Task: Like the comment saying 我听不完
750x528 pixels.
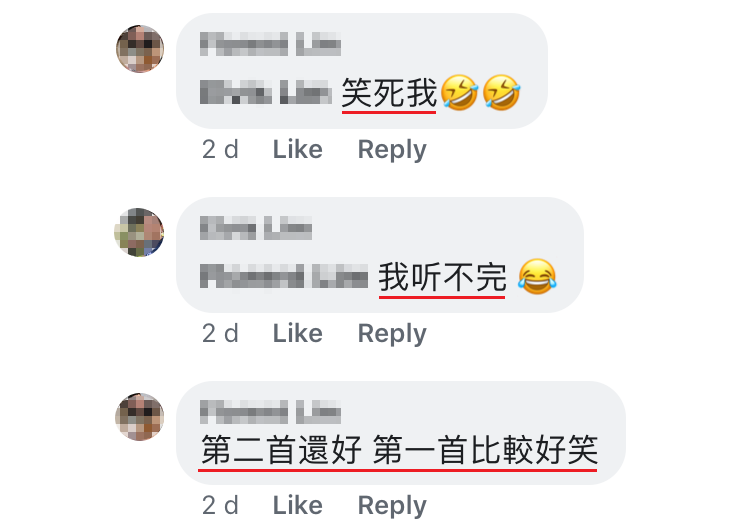Action: pyautogui.click(x=298, y=333)
